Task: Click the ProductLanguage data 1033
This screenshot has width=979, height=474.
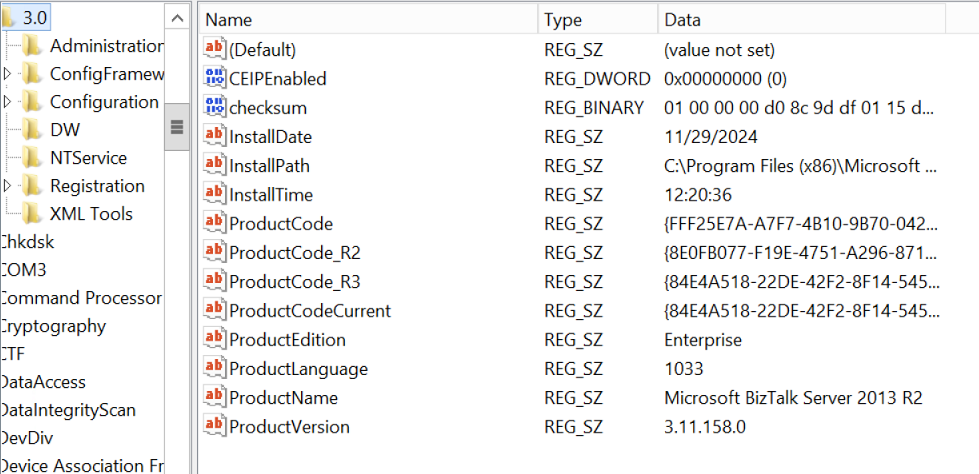Action: [x=684, y=369]
